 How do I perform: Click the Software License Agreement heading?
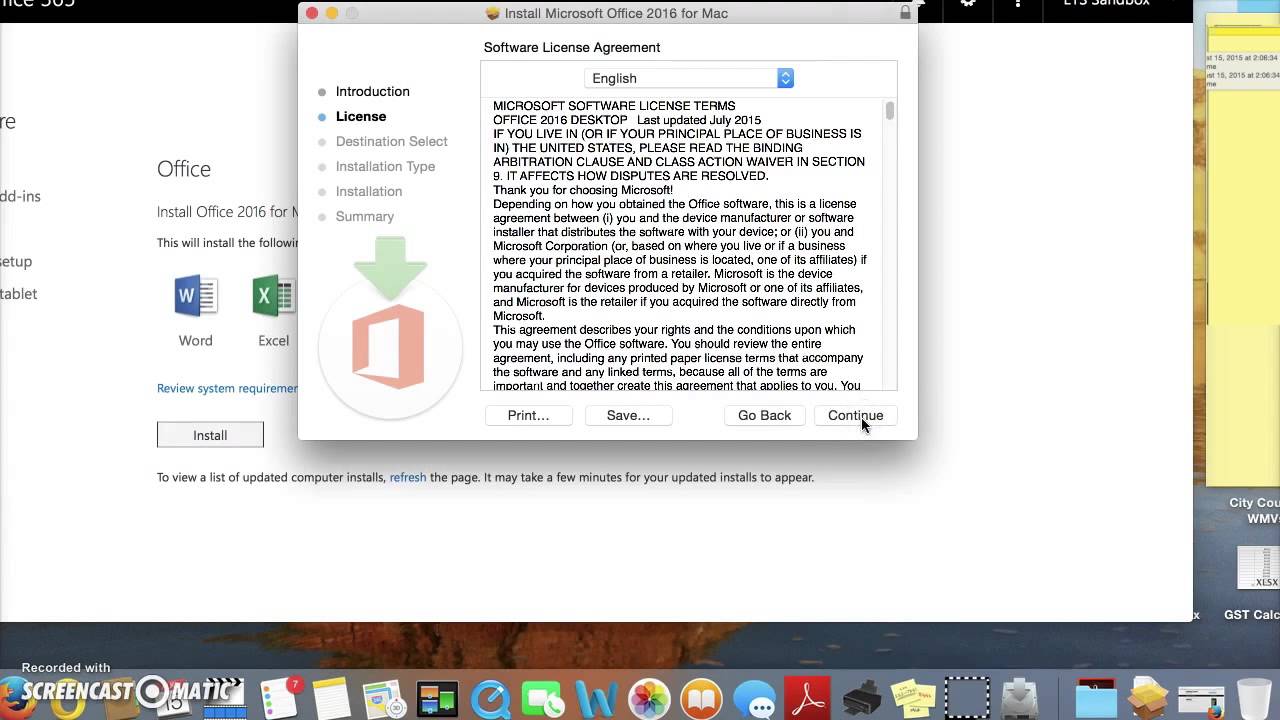(x=572, y=47)
